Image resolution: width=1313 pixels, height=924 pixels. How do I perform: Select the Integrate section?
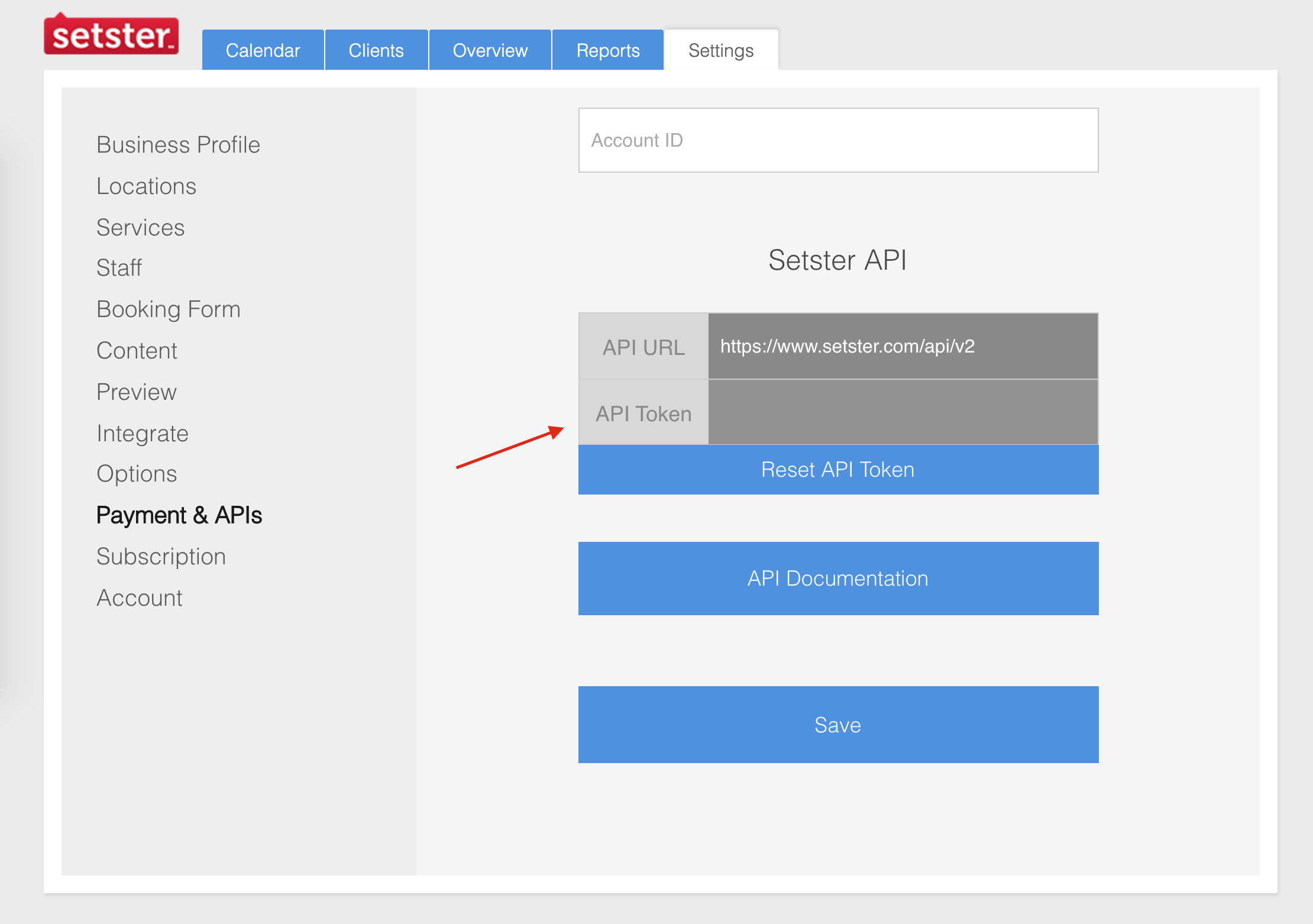142,432
